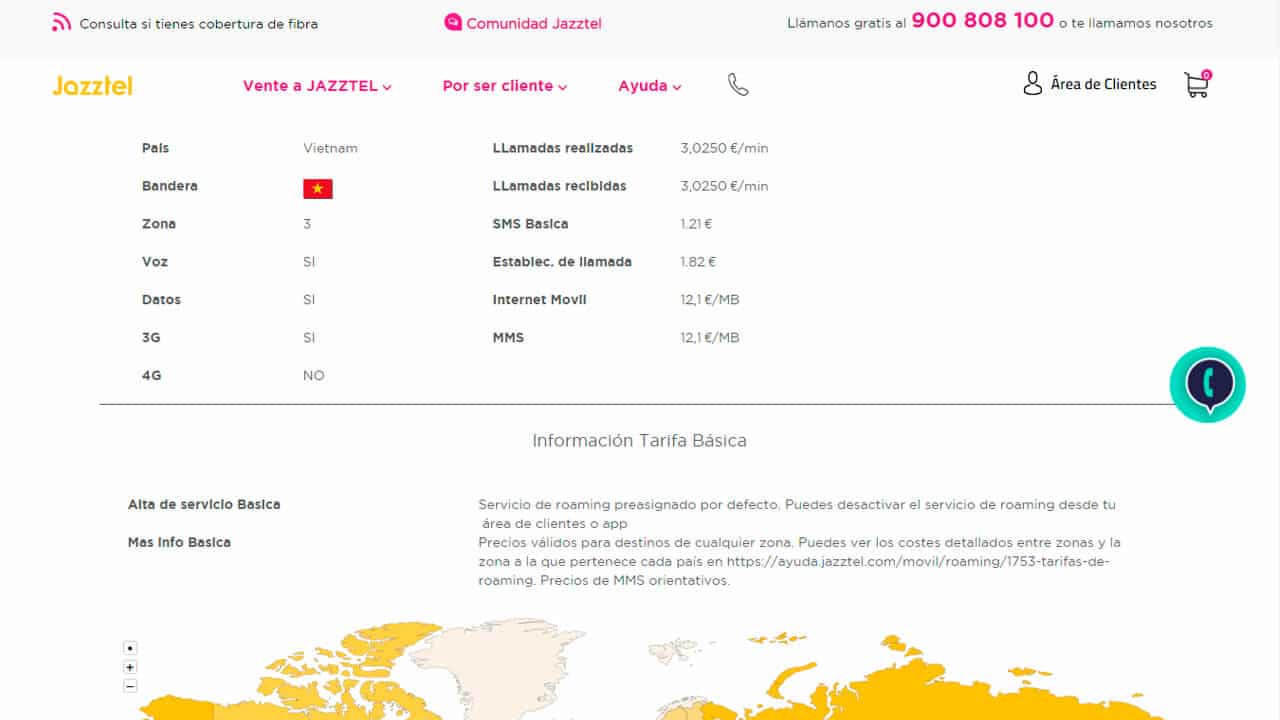Click the 900 808 100 phone number
Viewport: 1280px width, 720px height.
(x=983, y=20)
